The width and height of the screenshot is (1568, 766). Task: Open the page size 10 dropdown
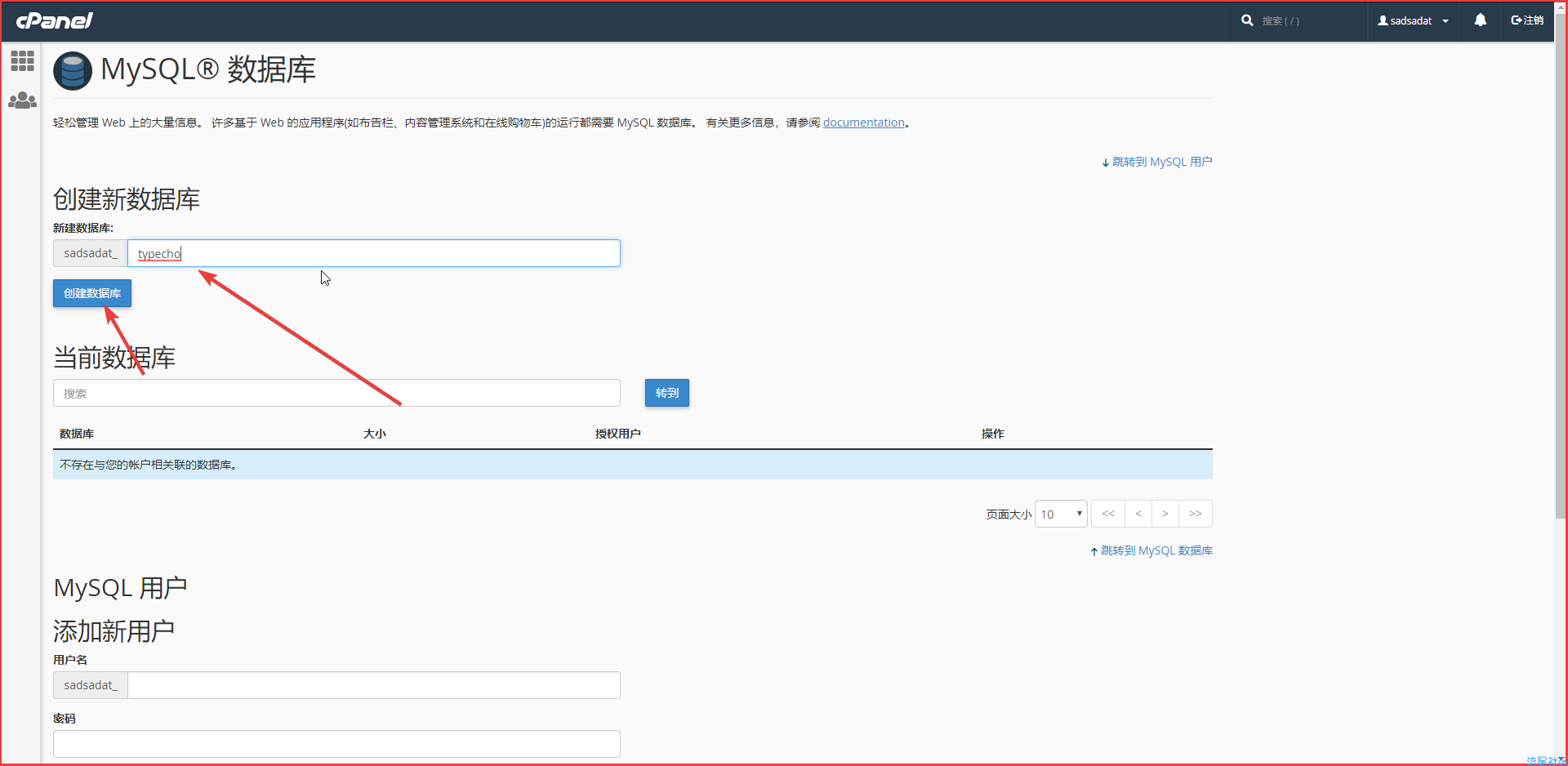[x=1061, y=514]
